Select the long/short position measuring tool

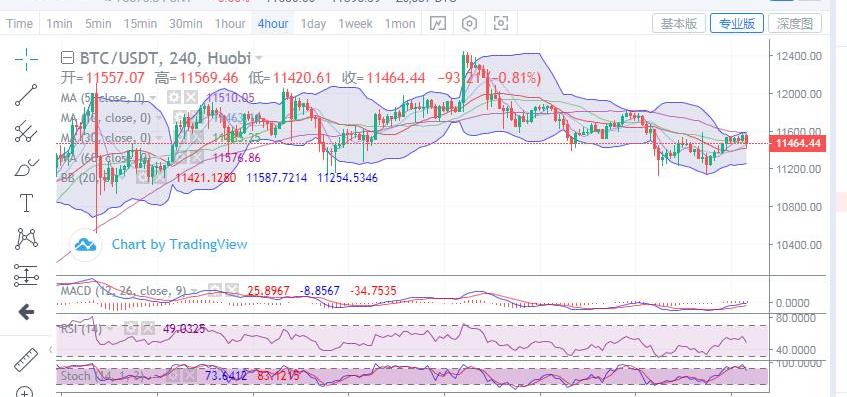(26, 275)
